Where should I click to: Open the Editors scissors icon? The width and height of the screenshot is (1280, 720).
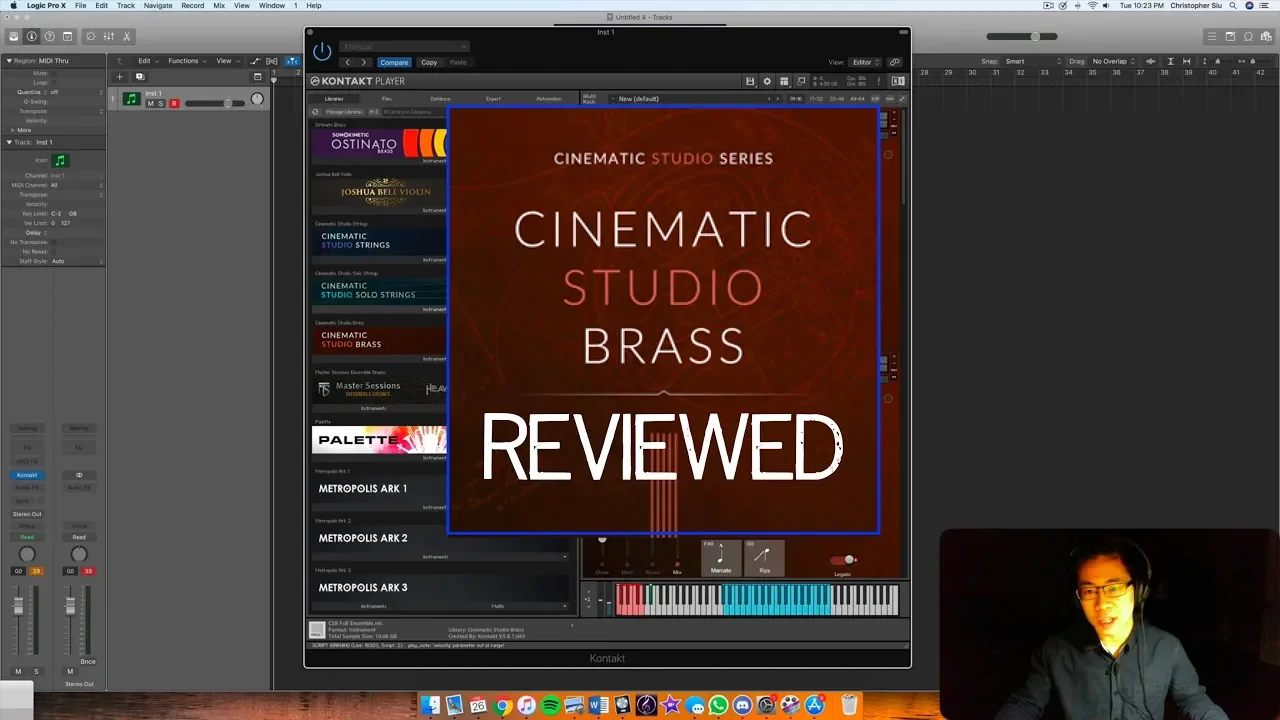(x=127, y=37)
